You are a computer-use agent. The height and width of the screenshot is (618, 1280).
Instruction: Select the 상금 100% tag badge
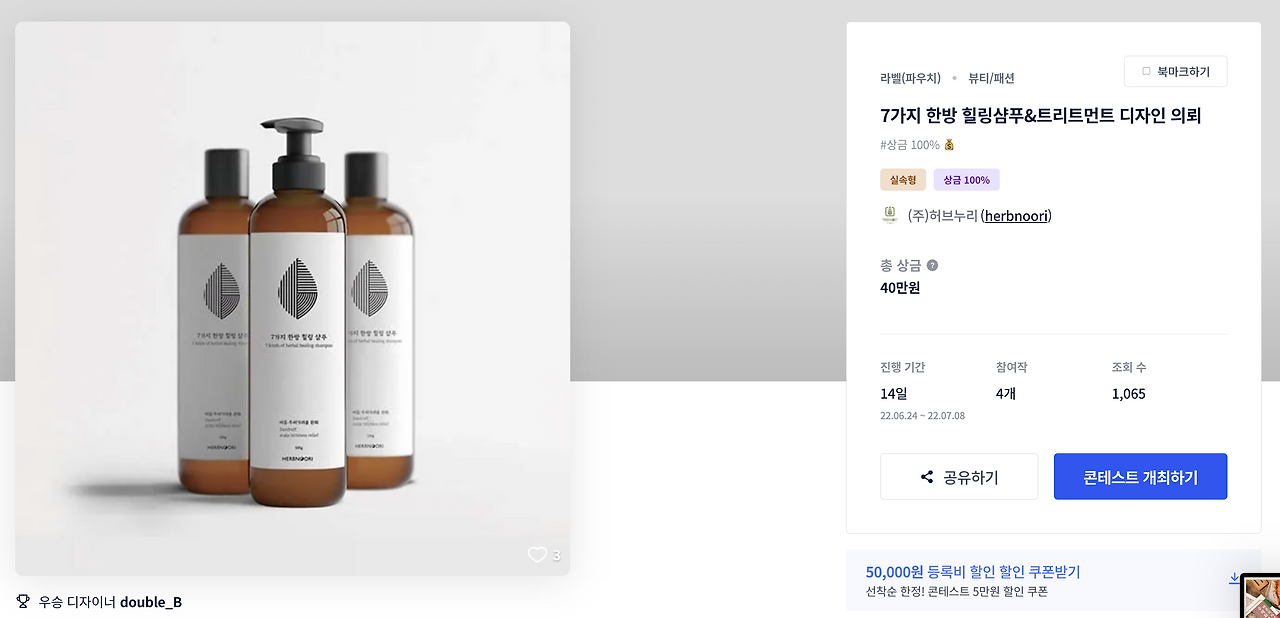pyautogui.click(x=966, y=180)
